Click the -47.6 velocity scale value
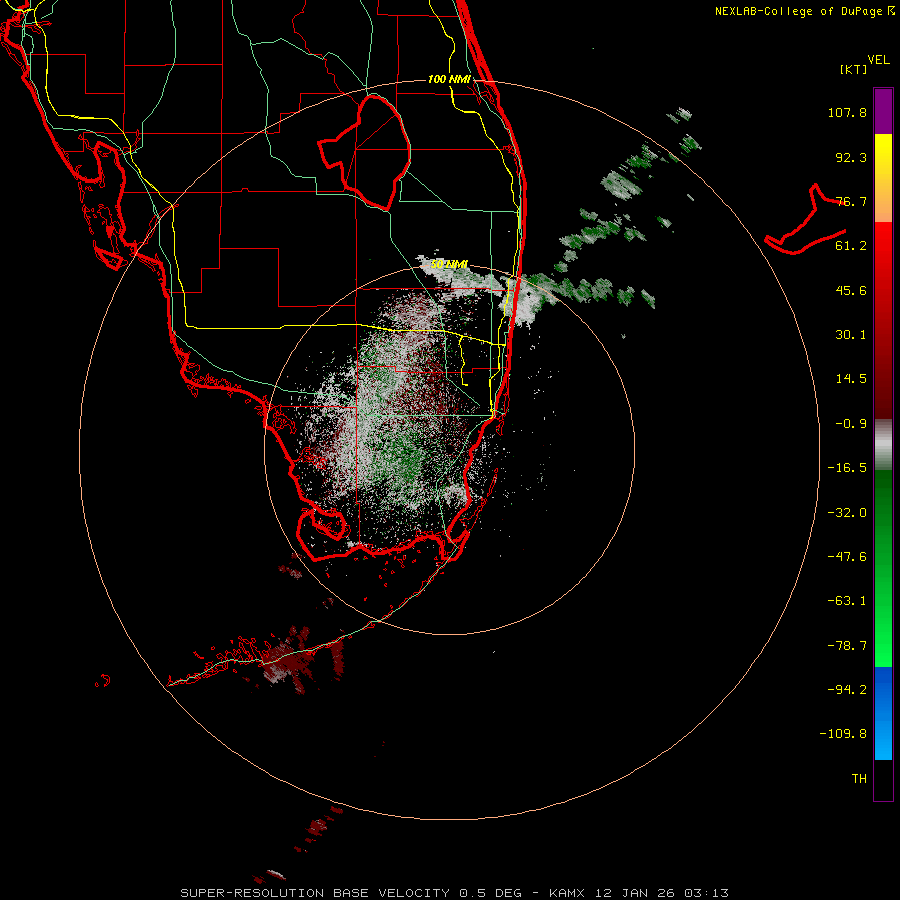The width and height of the screenshot is (900, 900). pos(847,557)
